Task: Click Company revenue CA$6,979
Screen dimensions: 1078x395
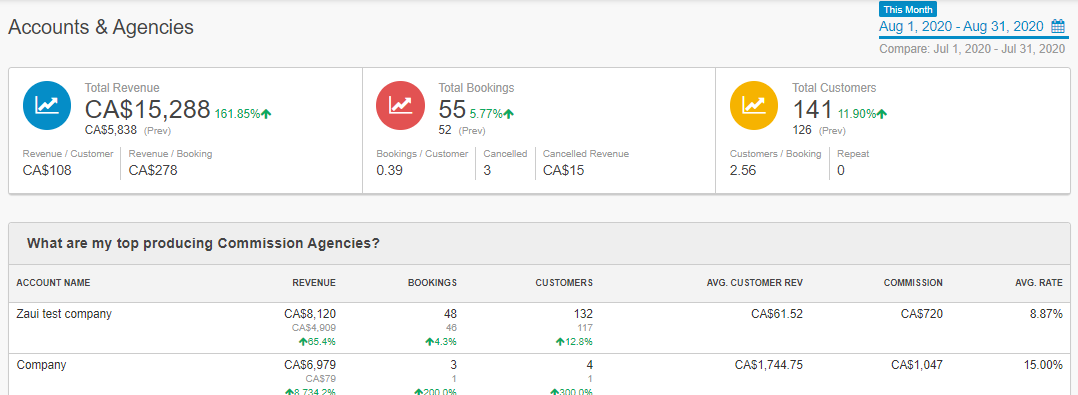Action: pyautogui.click(x=310, y=365)
